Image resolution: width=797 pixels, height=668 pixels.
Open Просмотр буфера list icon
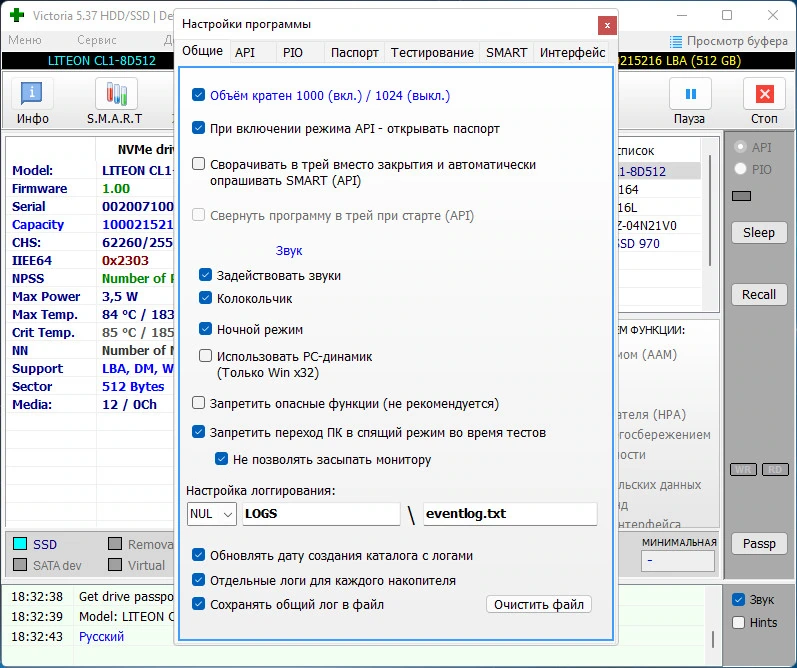[x=676, y=41]
